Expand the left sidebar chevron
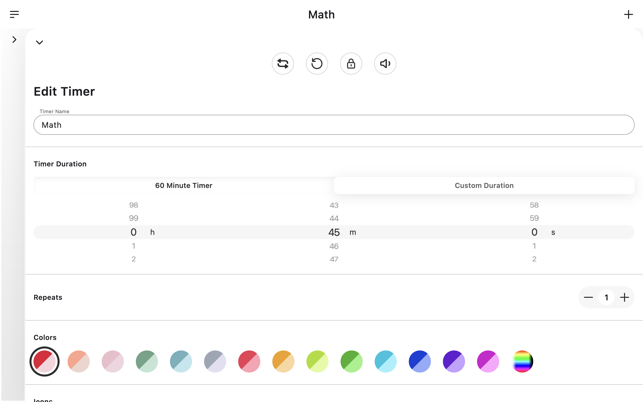Screen dimensions: 643x402 14,40
